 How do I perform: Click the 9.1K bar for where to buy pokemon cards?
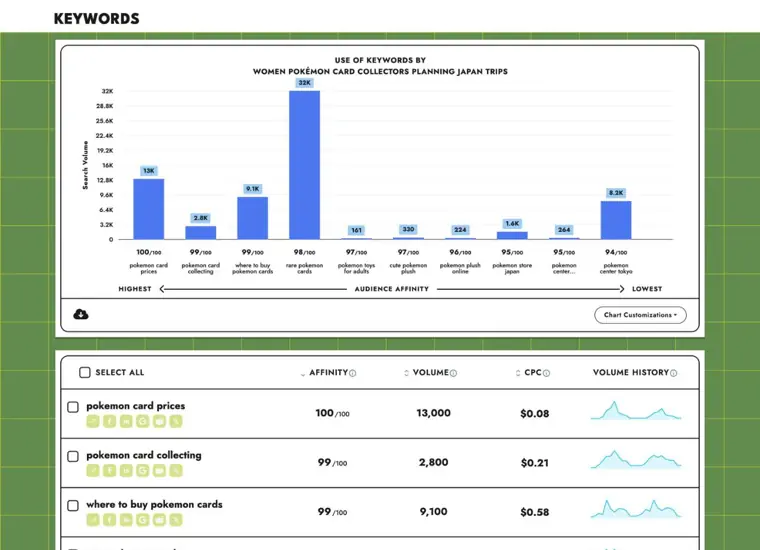[253, 218]
